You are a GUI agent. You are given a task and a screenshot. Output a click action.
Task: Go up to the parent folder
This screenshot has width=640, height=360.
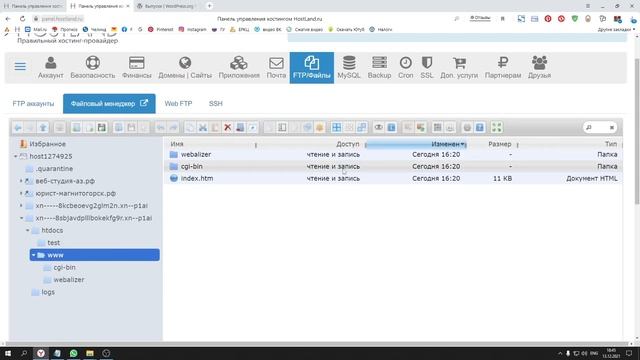click(43, 128)
